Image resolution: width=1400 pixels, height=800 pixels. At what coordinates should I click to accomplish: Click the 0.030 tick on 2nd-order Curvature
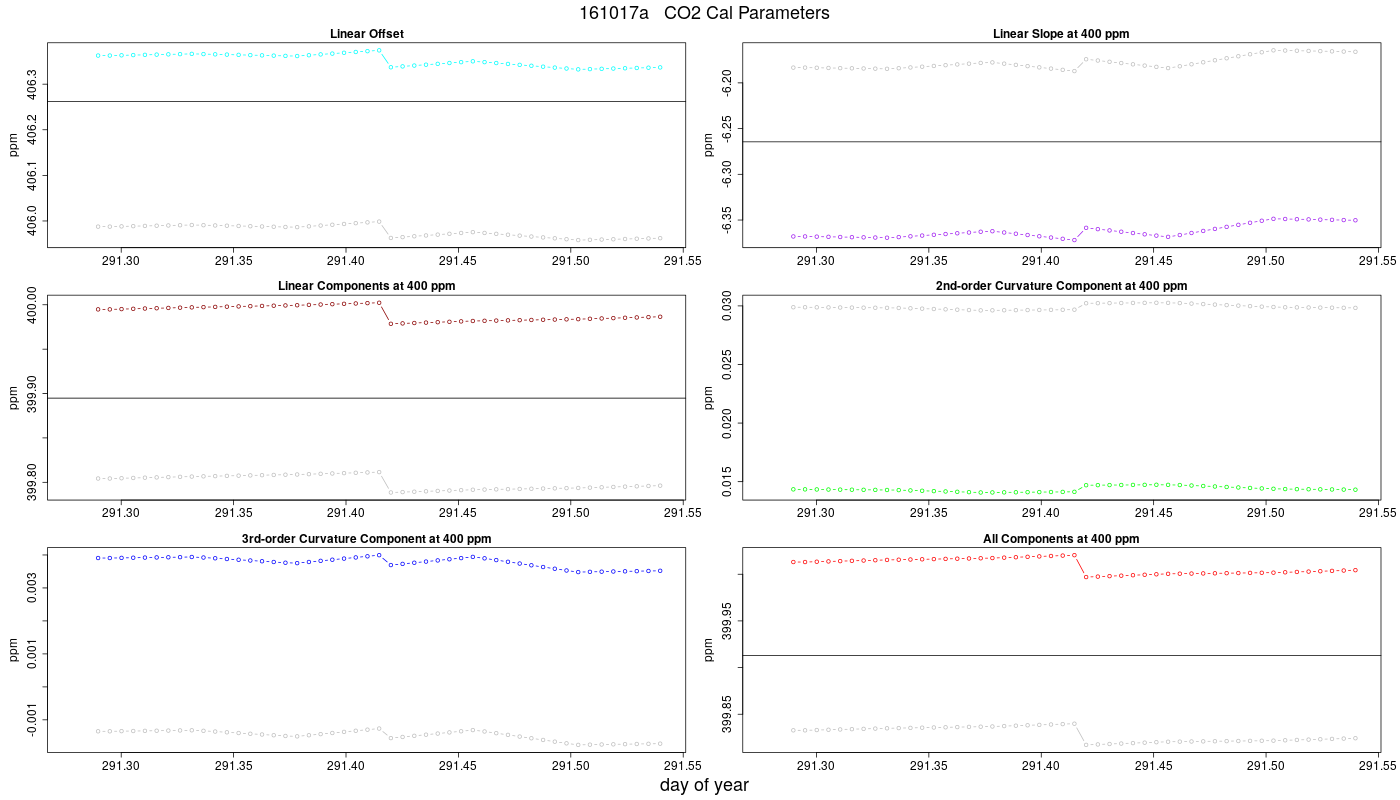(728, 306)
